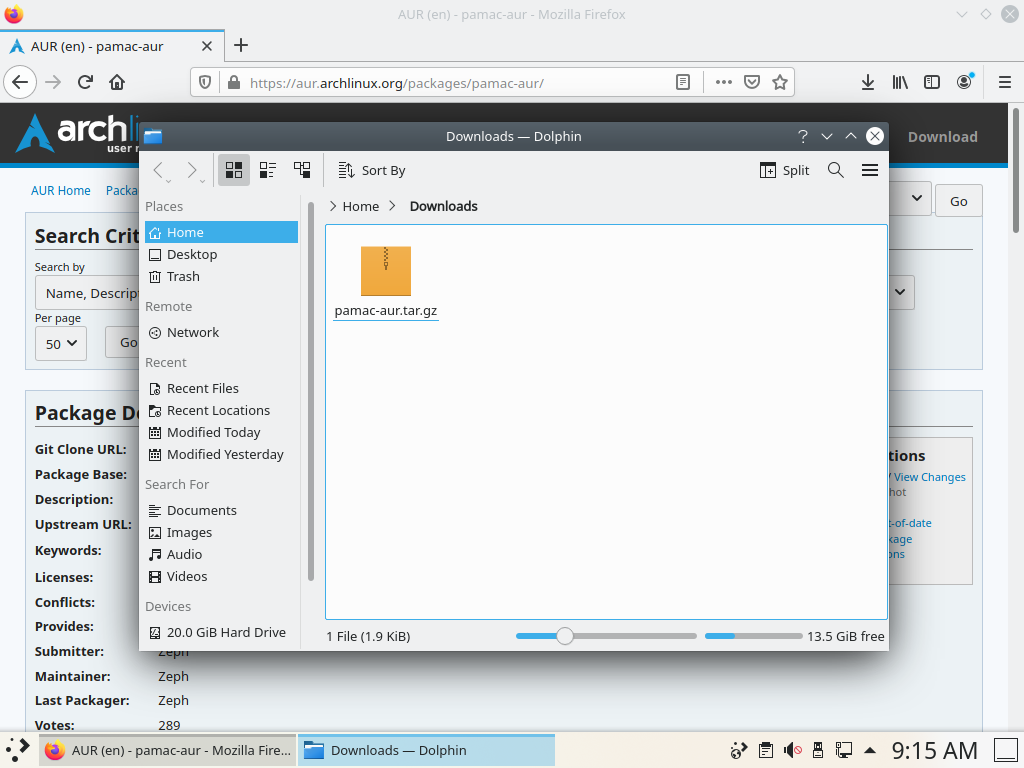Show Recent Files in Dolphin

(x=221, y=389)
